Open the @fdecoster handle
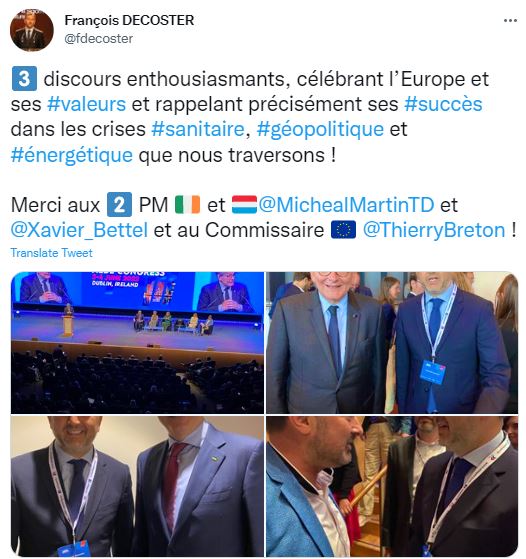This screenshot has width=526, height=559. coord(99,39)
